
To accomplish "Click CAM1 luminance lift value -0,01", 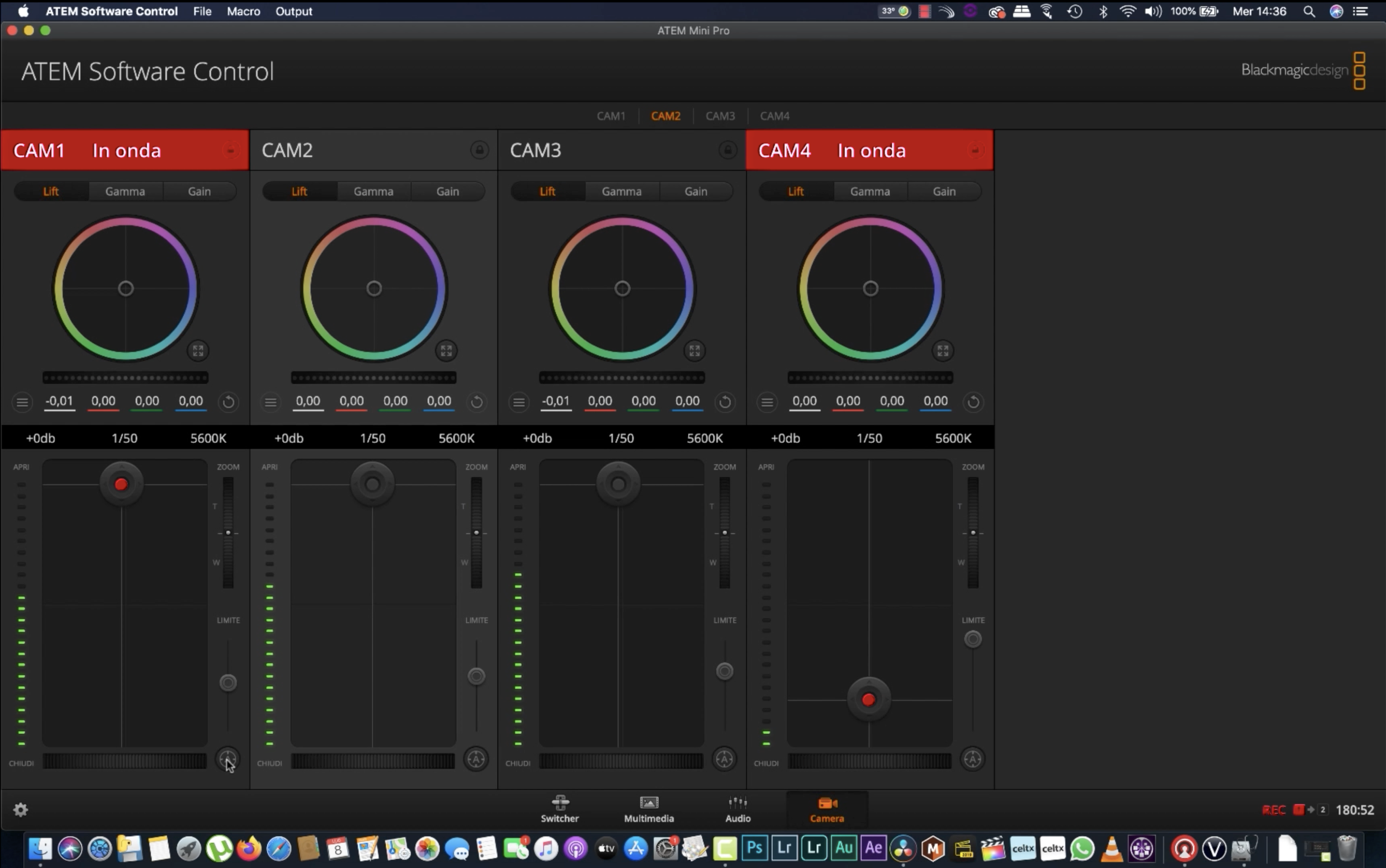I will [x=60, y=401].
